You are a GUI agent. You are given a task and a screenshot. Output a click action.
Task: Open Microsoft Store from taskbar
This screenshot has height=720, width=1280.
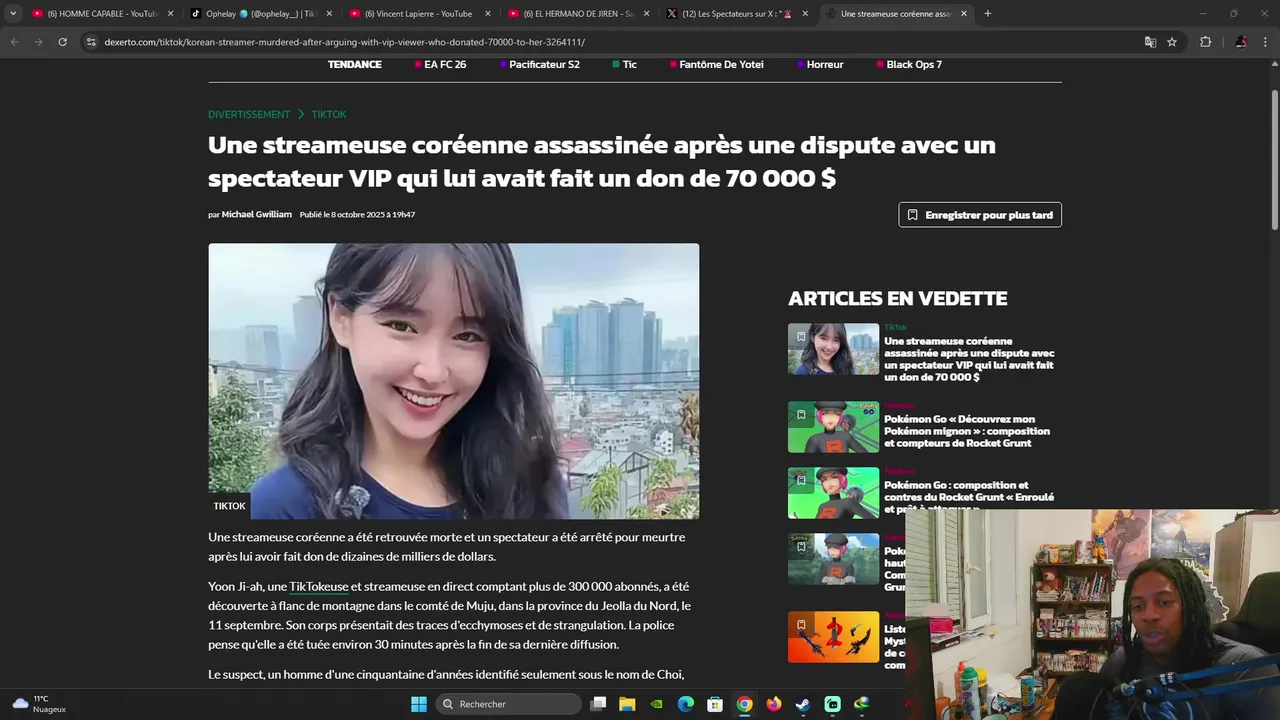coord(715,704)
